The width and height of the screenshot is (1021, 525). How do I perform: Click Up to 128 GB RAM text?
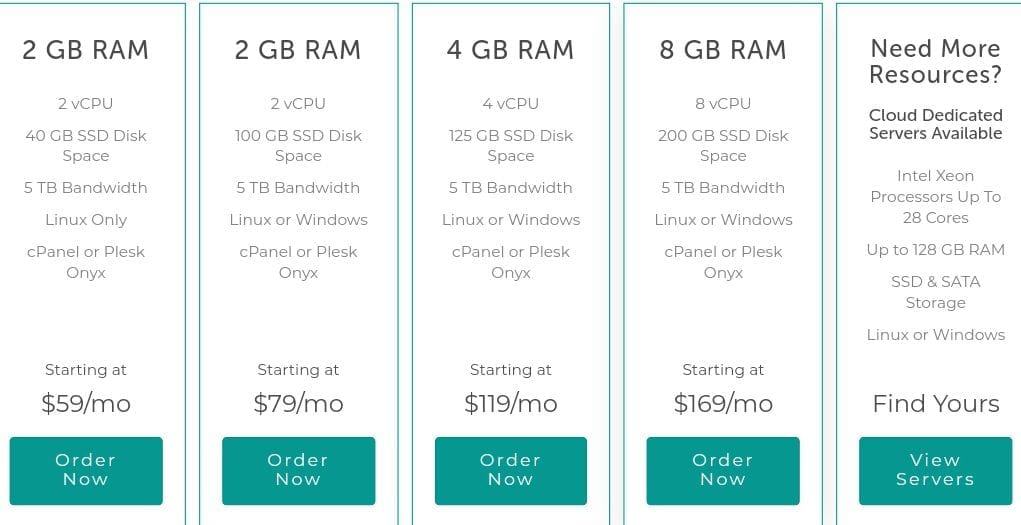pyautogui.click(x=936, y=250)
